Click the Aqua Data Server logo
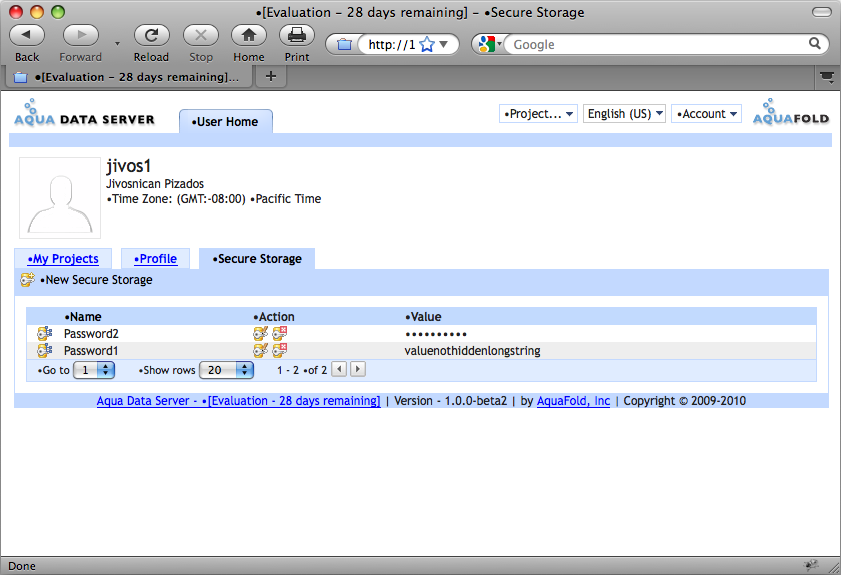The height and width of the screenshot is (575, 841). coord(84,113)
